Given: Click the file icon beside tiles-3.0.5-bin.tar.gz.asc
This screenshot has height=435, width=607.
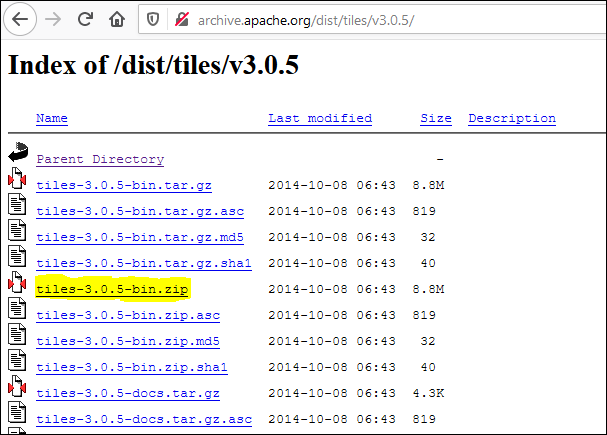Looking at the screenshot, I should click(x=17, y=204).
